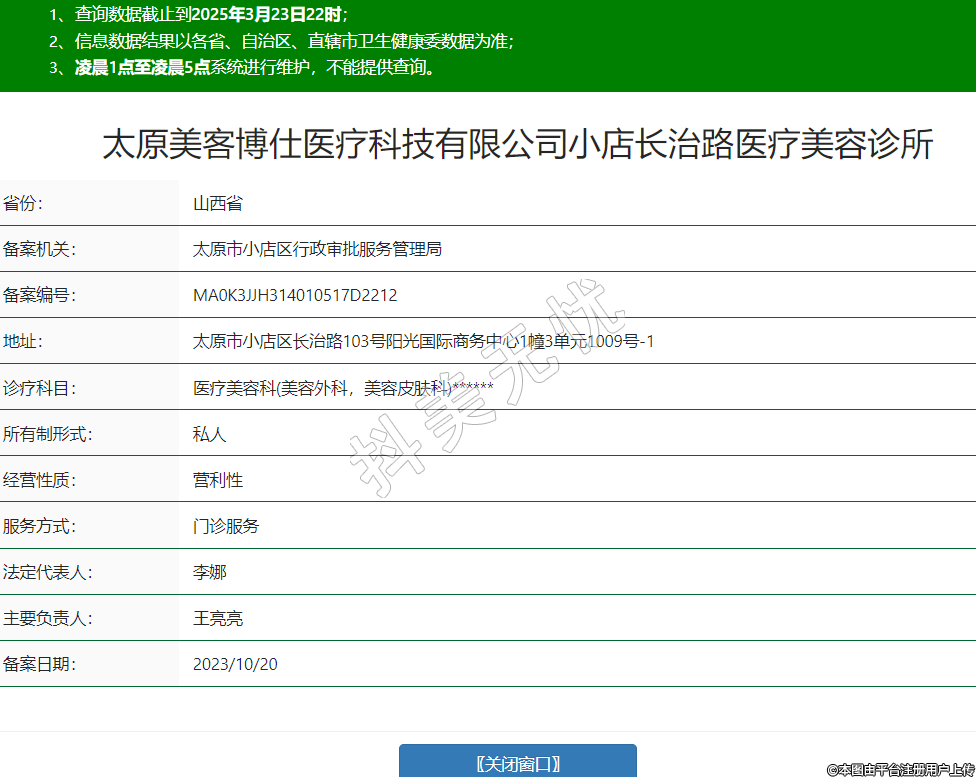Click the 诊疗科目 label
Image resolution: width=976 pixels, height=777 pixels.
[39, 388]
